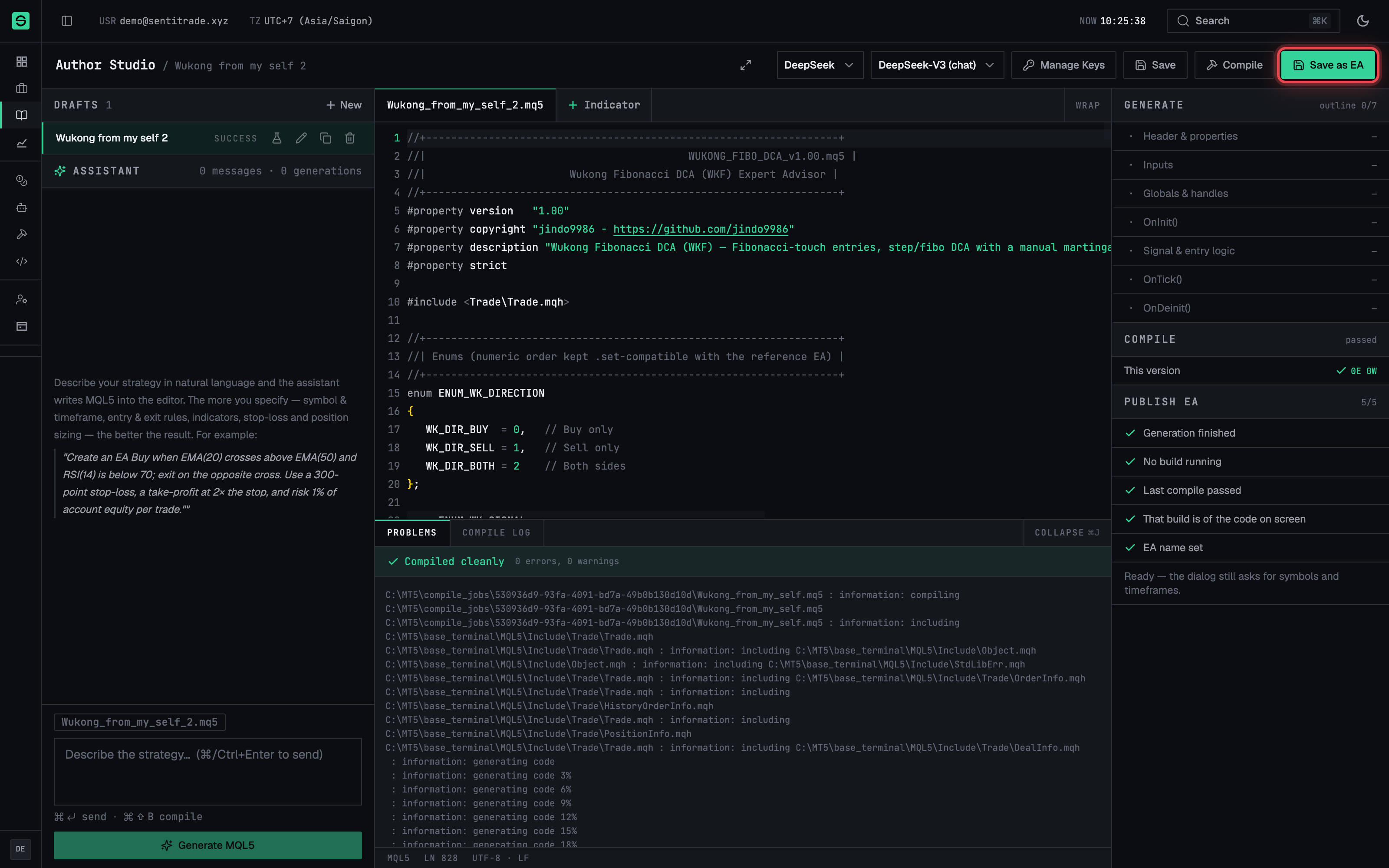Expand Header & properties outline item
Image resolution: width=1389 pixels, height=868 pixels.
click(1250, 136)
